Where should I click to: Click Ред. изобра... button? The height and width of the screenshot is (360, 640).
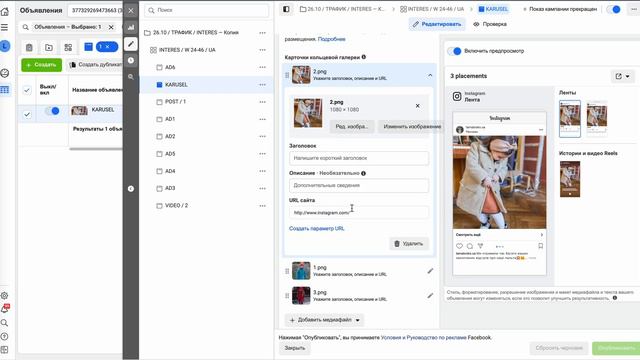point(351,127)
